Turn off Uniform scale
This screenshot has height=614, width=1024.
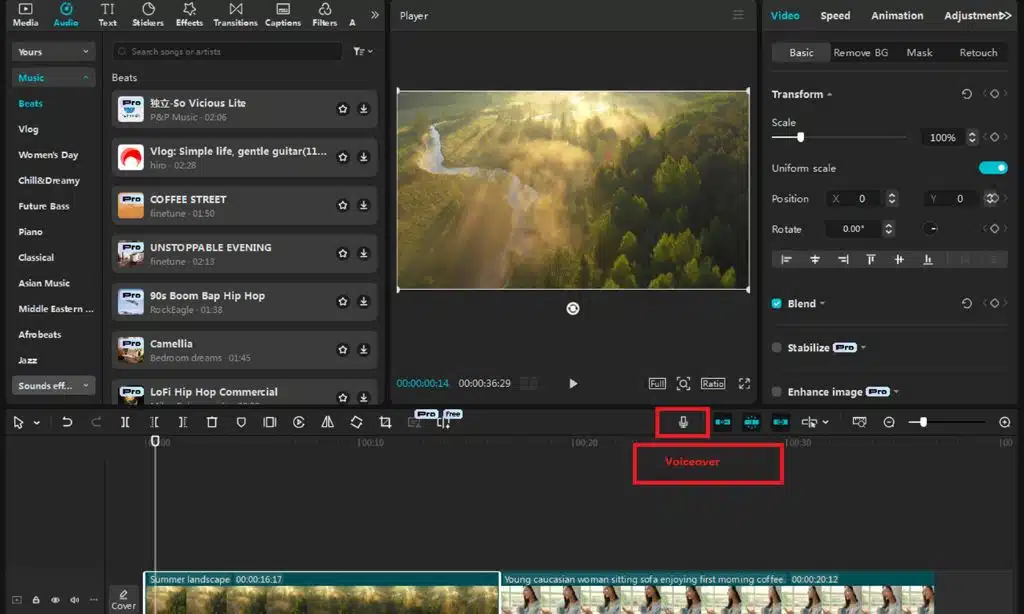[x=993, y=168]
